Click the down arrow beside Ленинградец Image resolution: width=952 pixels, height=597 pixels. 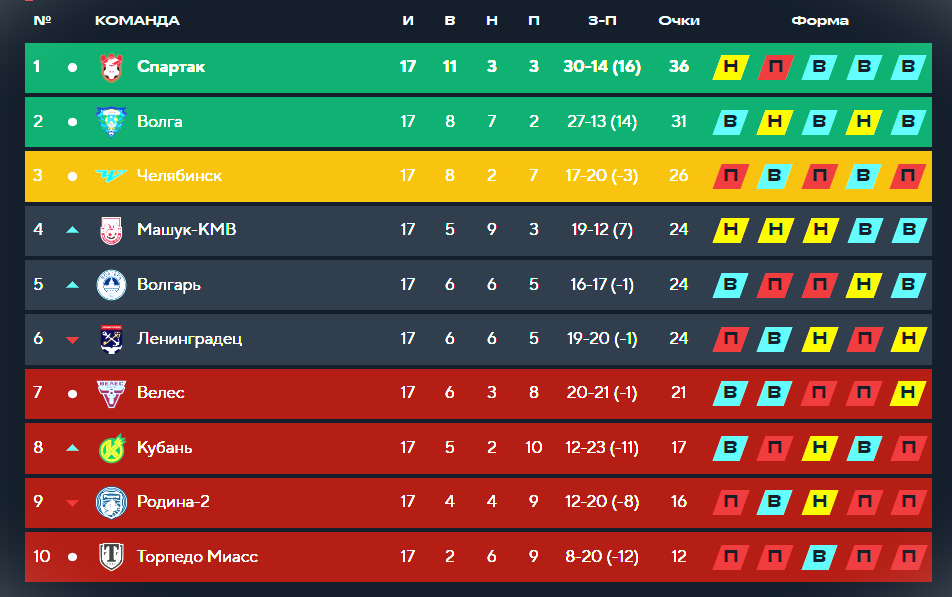[72, 339]
